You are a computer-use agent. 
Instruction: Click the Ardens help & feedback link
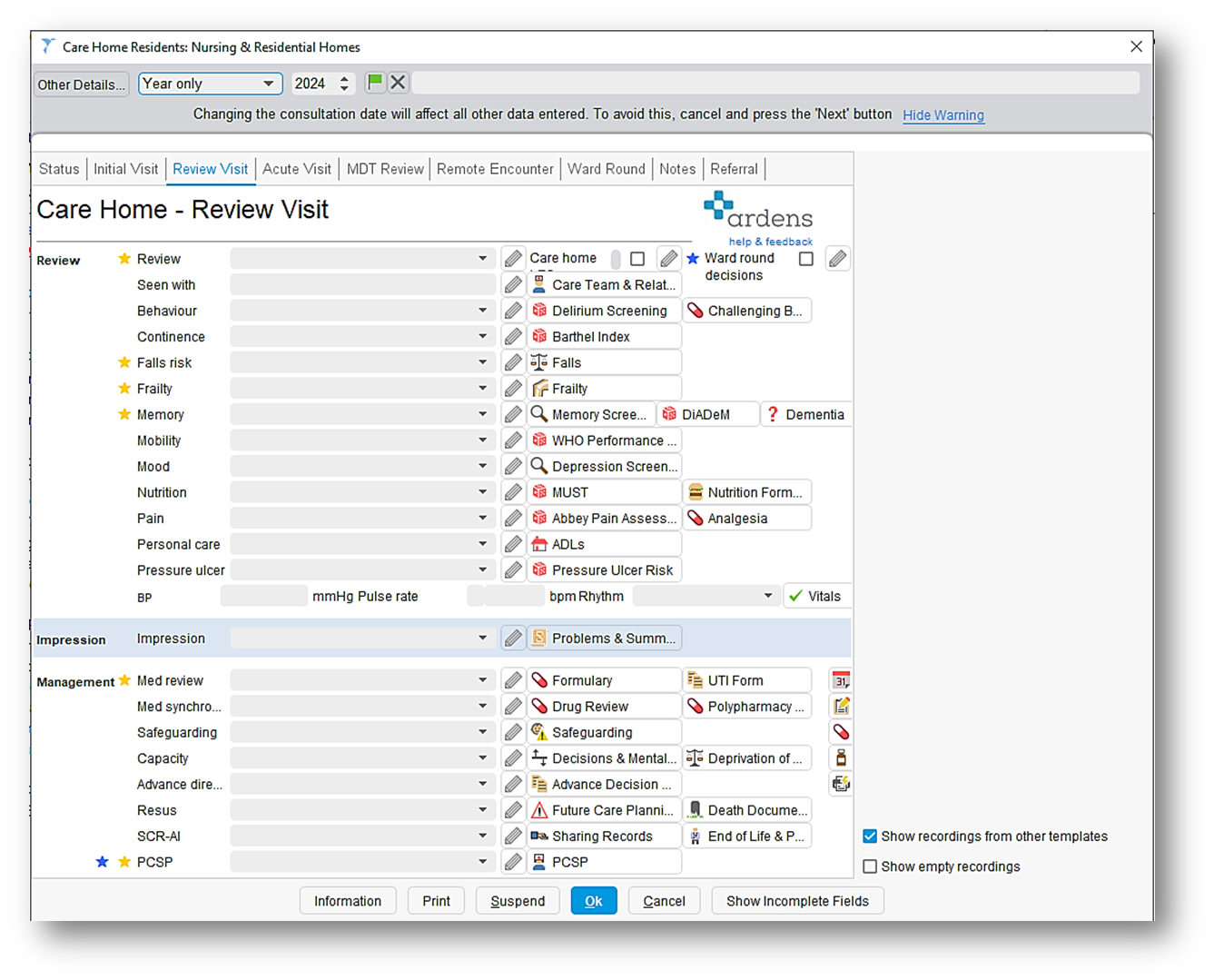point(770,242)
